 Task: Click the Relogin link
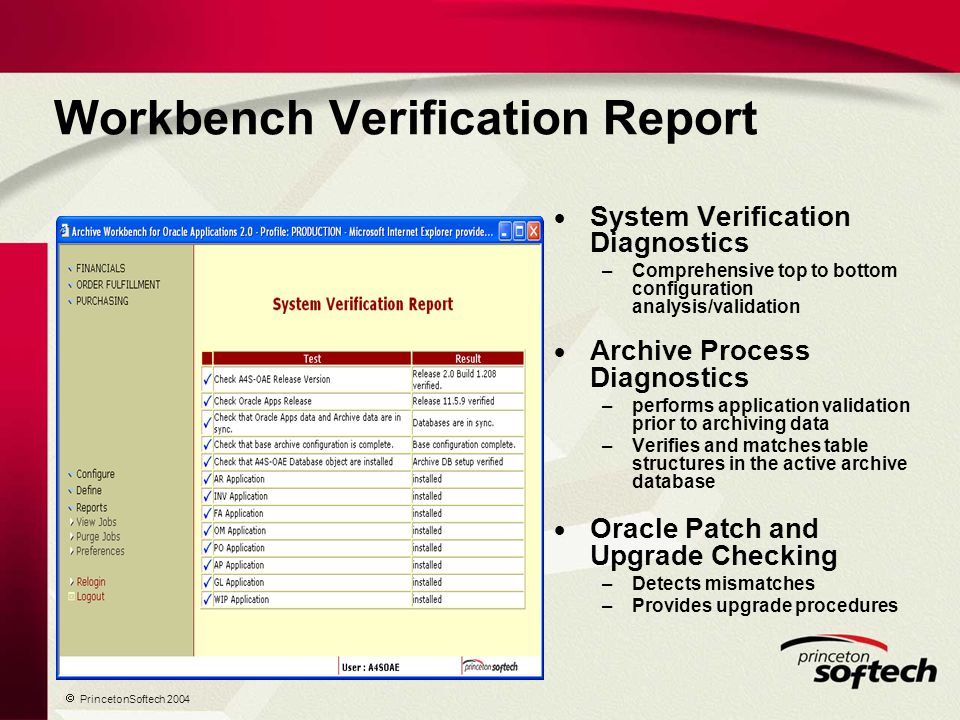[91, 582]
